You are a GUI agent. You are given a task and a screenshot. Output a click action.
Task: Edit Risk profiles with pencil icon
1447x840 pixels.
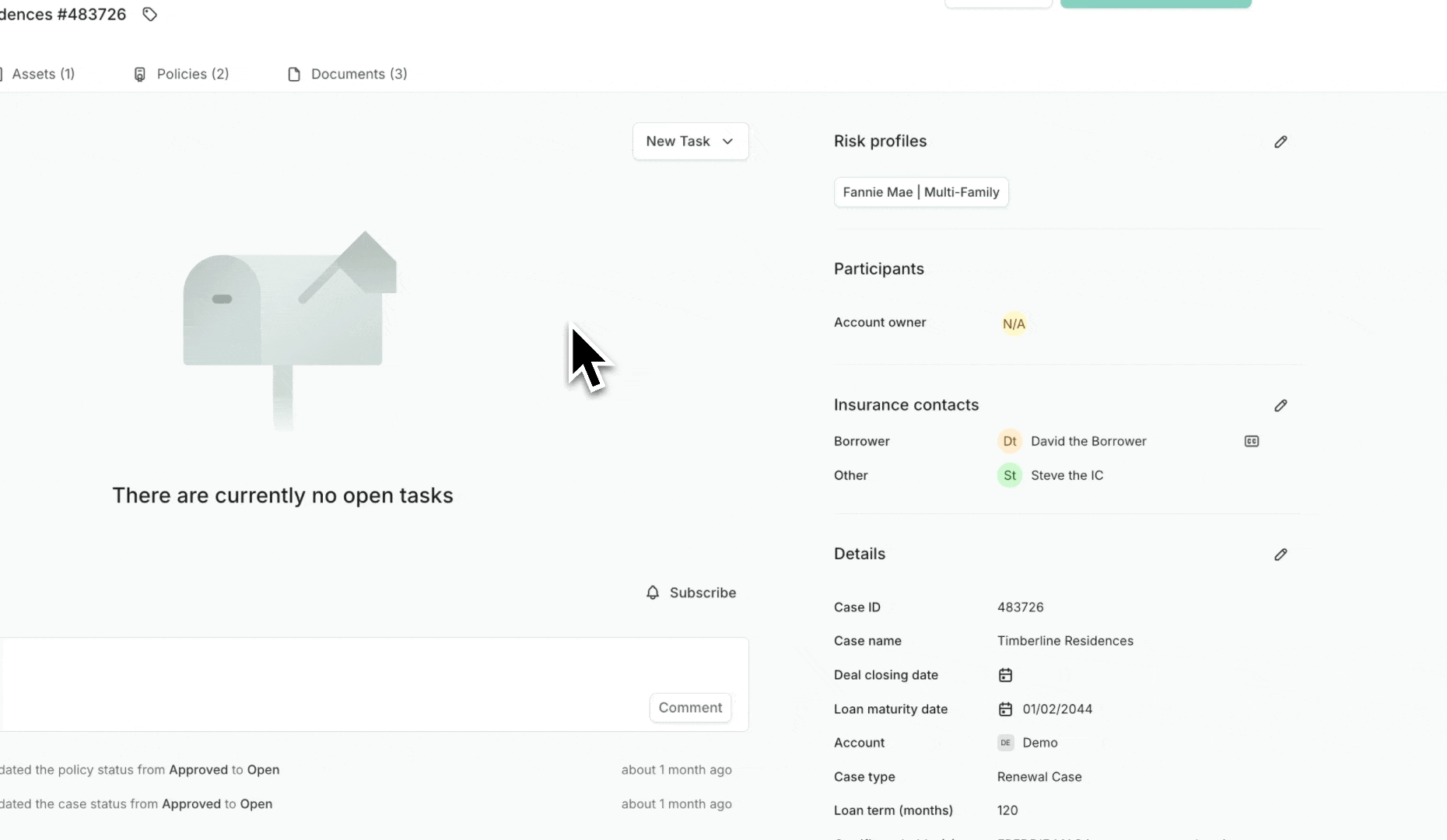coord(1281,142)
